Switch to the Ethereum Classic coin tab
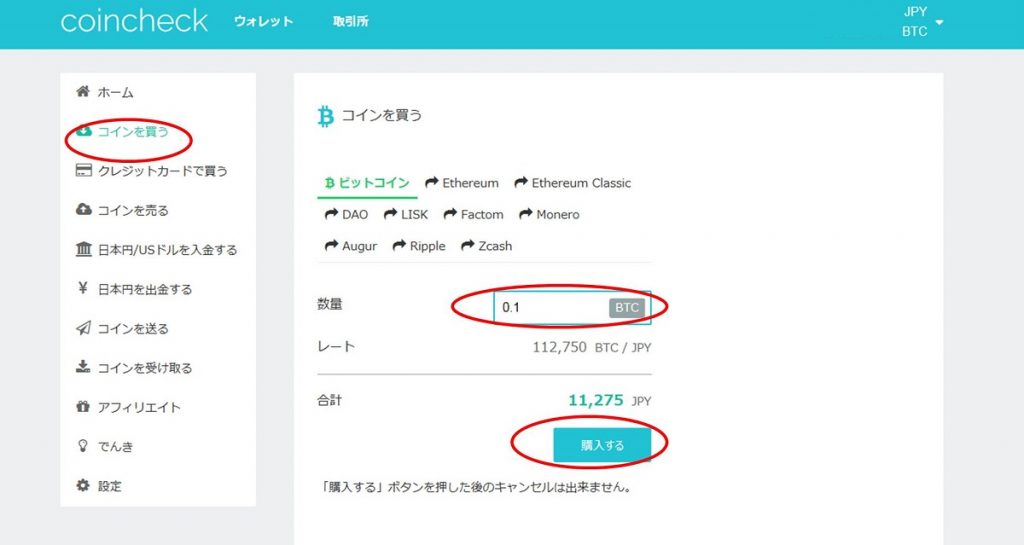The height and width of the screenshot is (545, 1024). (x=573, y=183)
